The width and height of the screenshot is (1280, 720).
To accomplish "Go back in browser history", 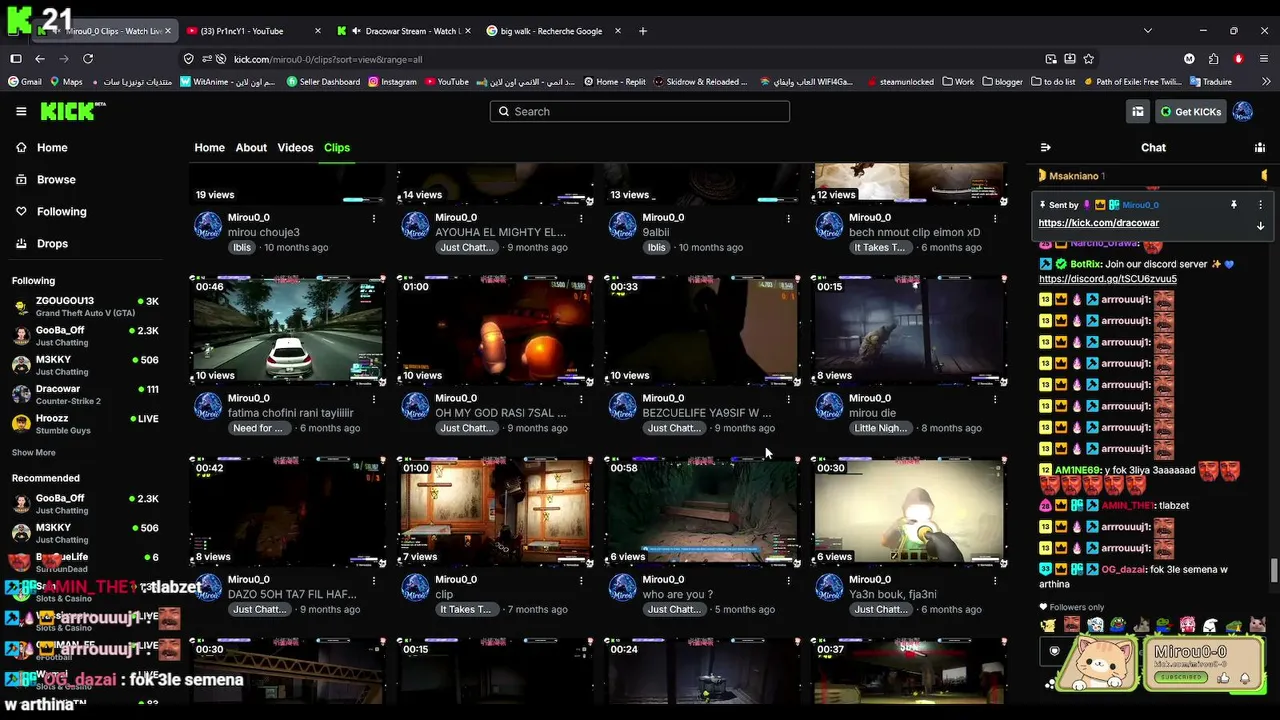I will click(x=40, y=59).
